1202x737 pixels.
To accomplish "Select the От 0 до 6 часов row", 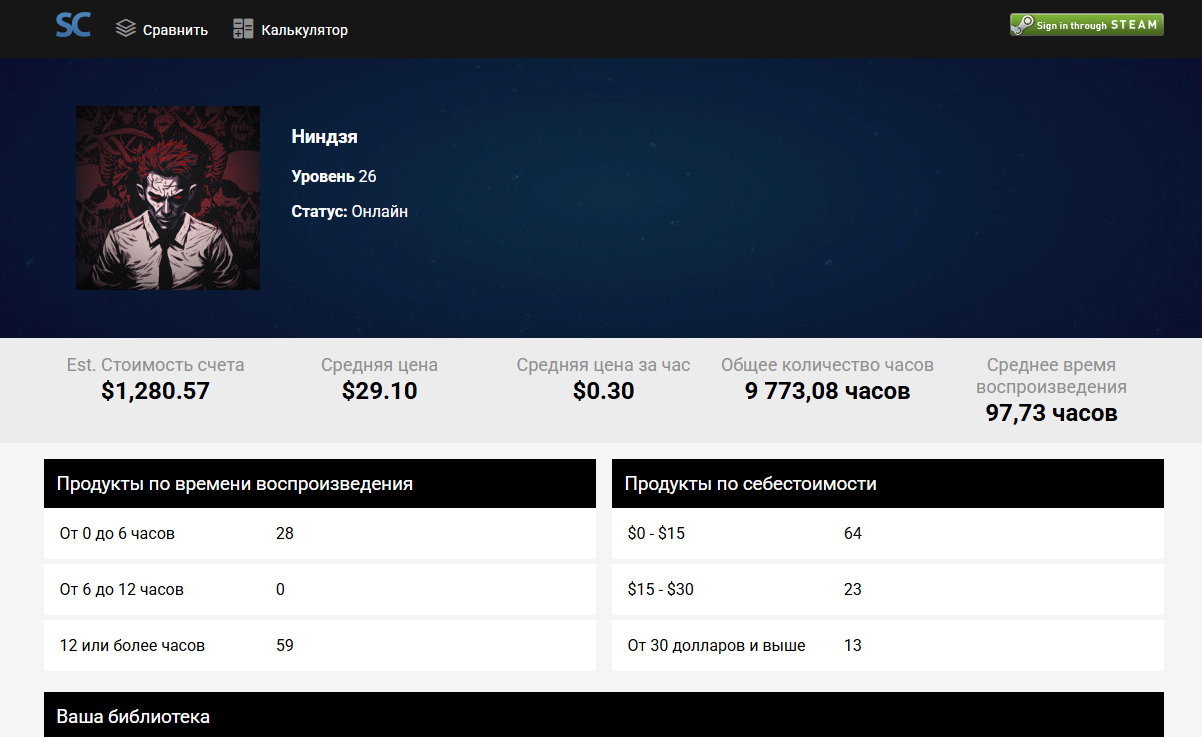I will tap(319, 534).
